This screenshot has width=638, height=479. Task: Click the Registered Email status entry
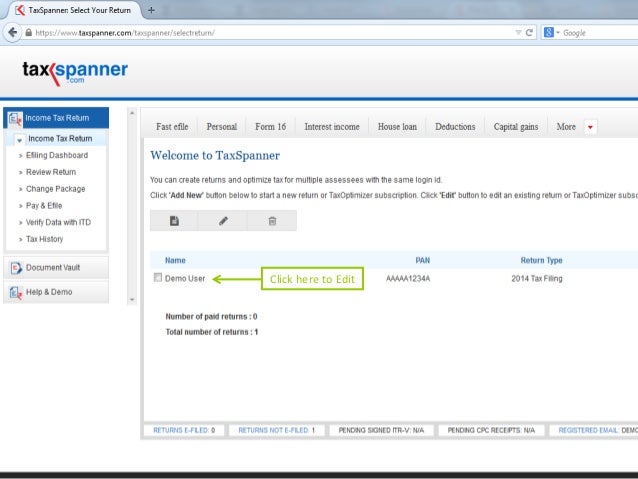[594, 430]
